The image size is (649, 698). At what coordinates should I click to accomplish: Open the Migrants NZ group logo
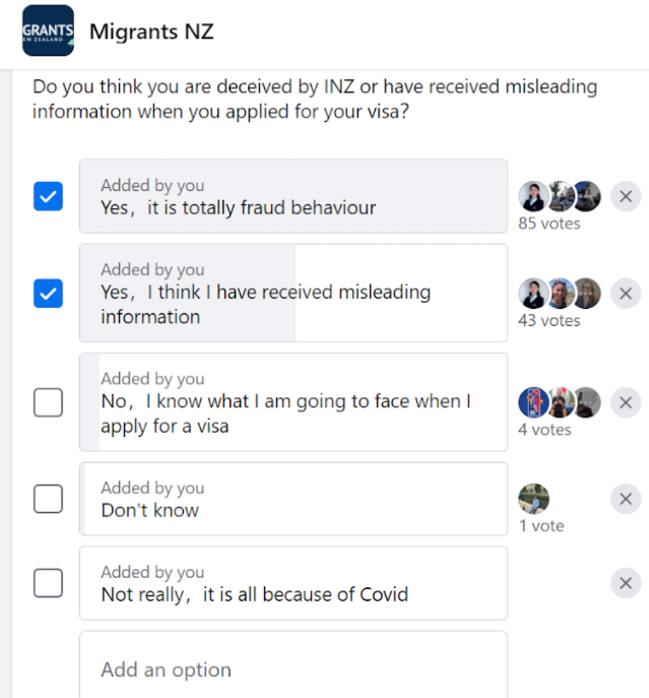click(x=47, y=31)
